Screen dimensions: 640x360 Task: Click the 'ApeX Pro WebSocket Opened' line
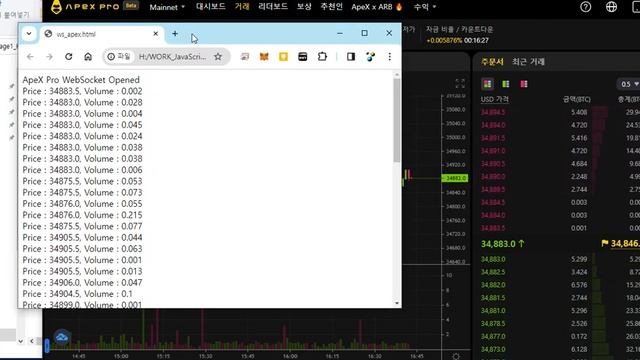(81, 80)
